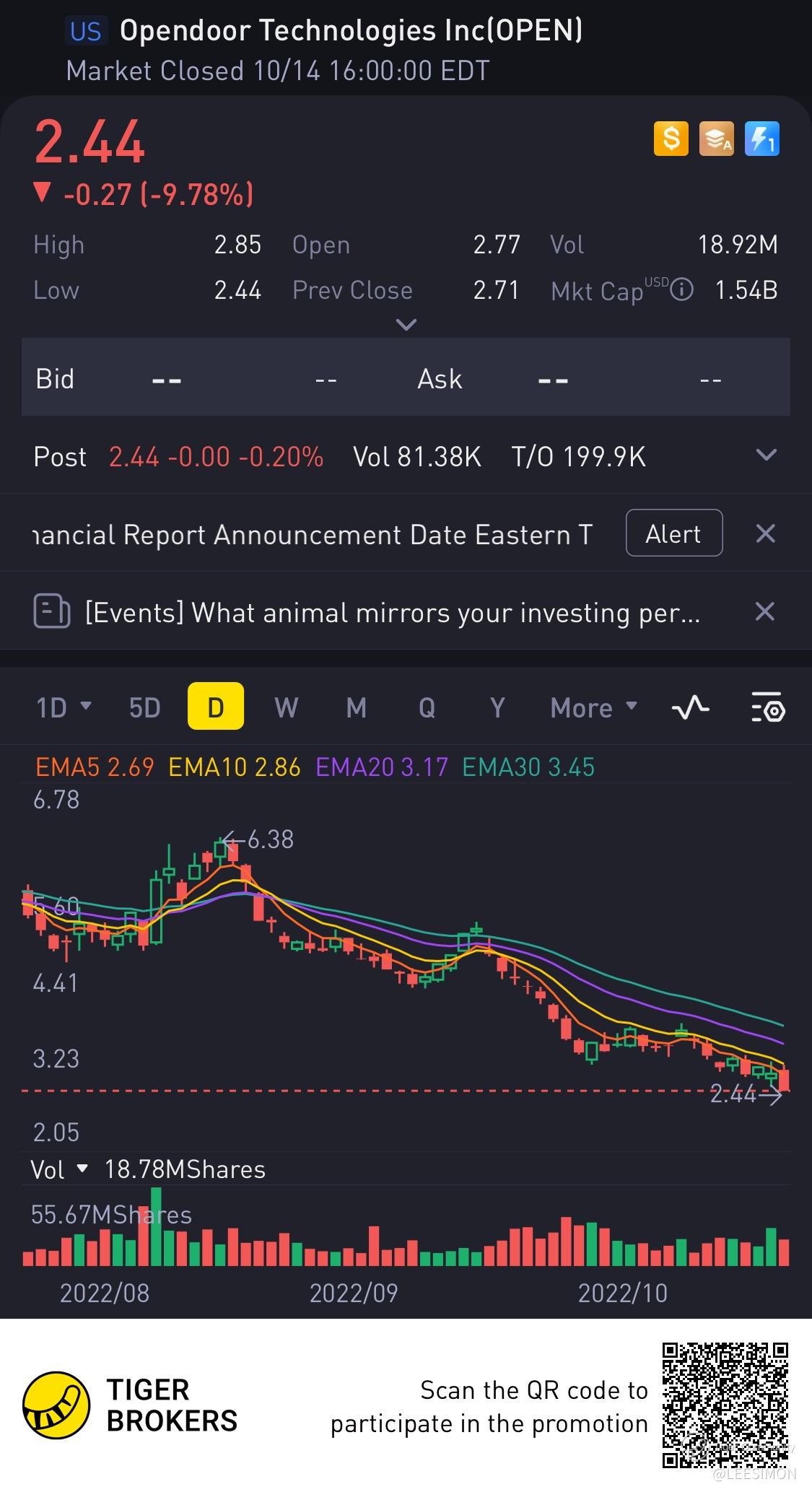812x1492 pixels.
Task: Expand more quote details chevron
Action: [x=406, y=325]
